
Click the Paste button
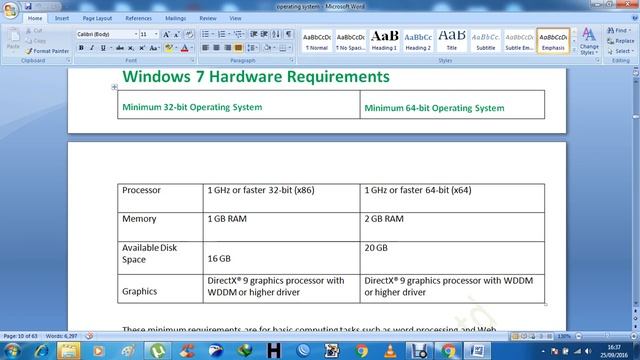coord(13,40)
